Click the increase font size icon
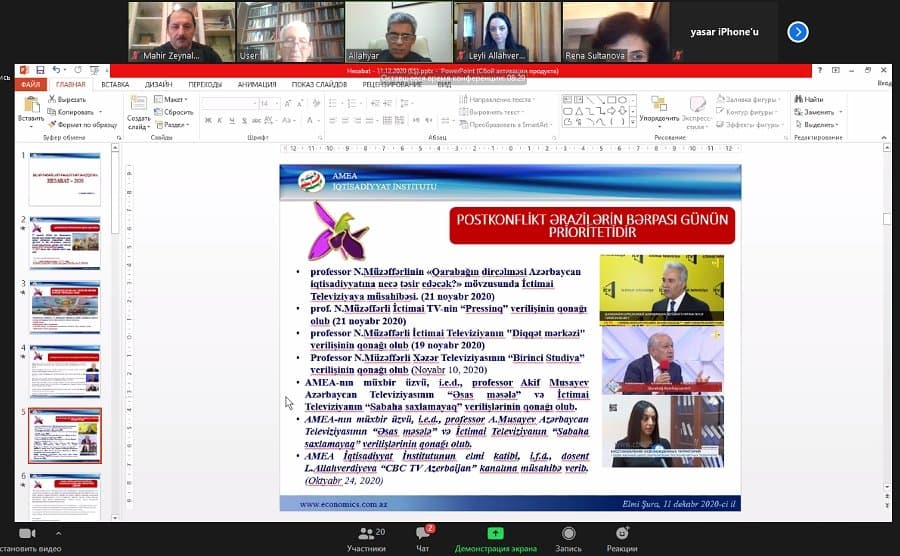This screenshot has height=556, width=900. point(288,103)
